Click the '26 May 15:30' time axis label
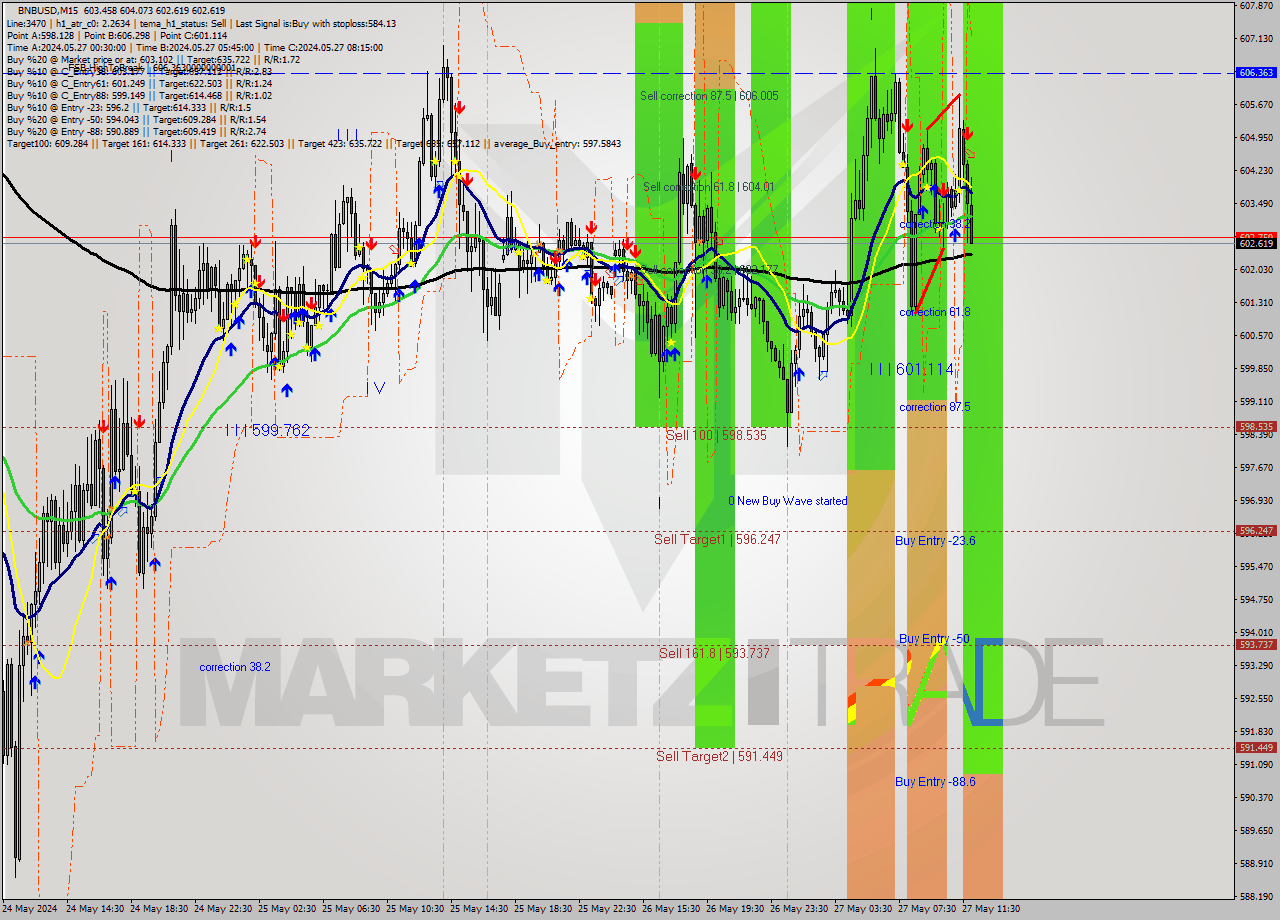Viewport: 1280px width, 920px height. [671, 909]
